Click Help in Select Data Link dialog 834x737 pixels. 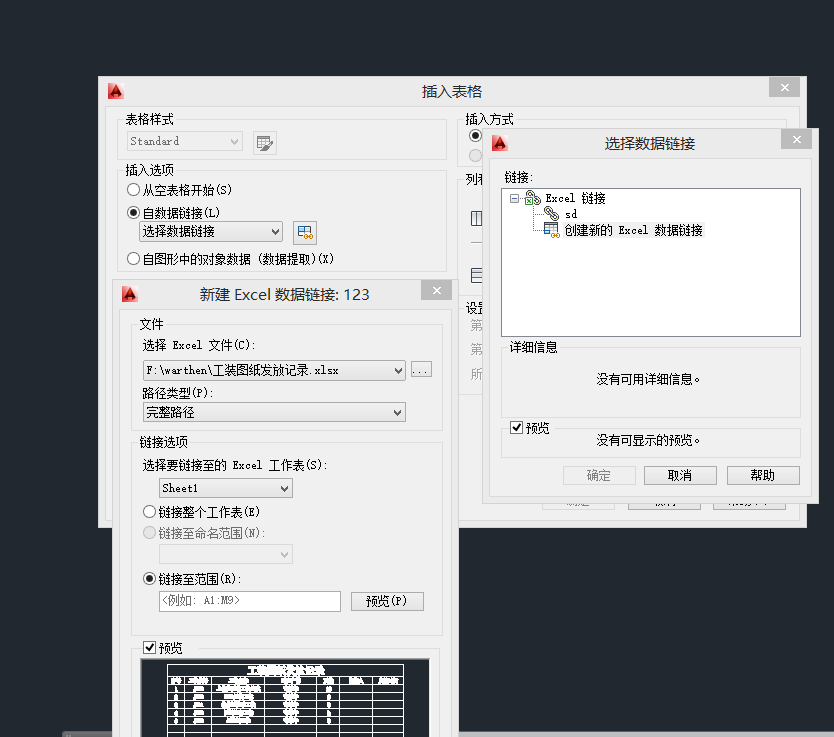click(x=763, y=475)
